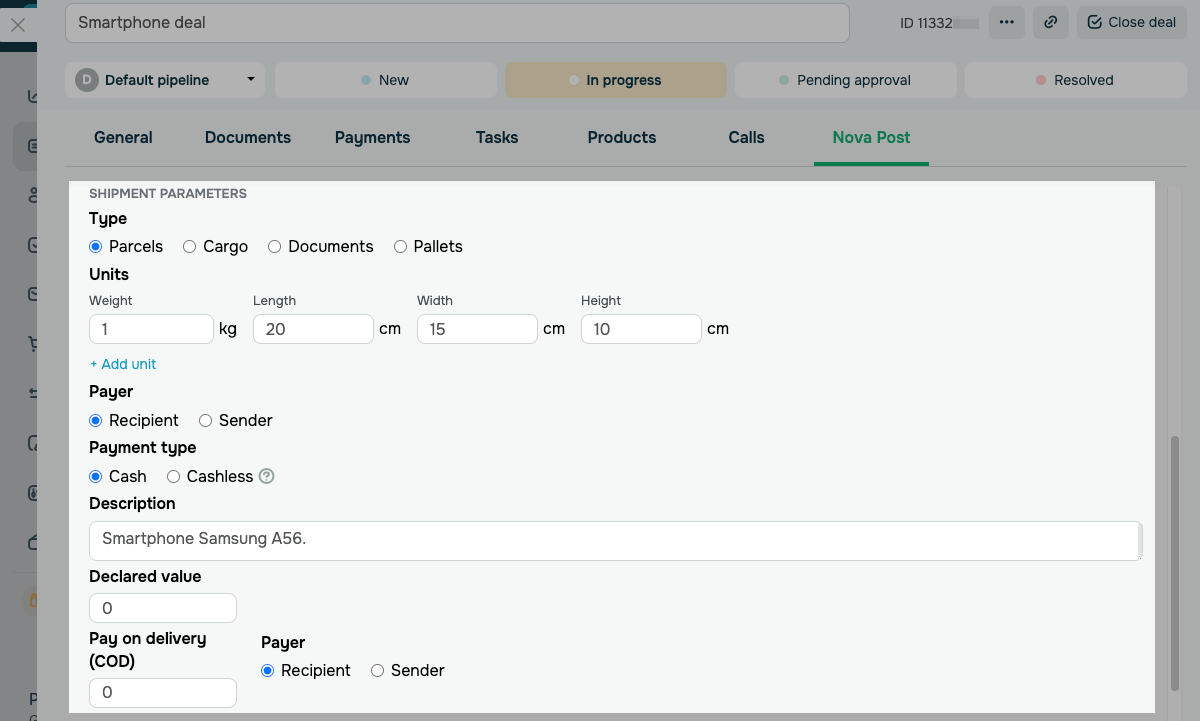Set deal stage to Resolved

[x=1075, y=80]
